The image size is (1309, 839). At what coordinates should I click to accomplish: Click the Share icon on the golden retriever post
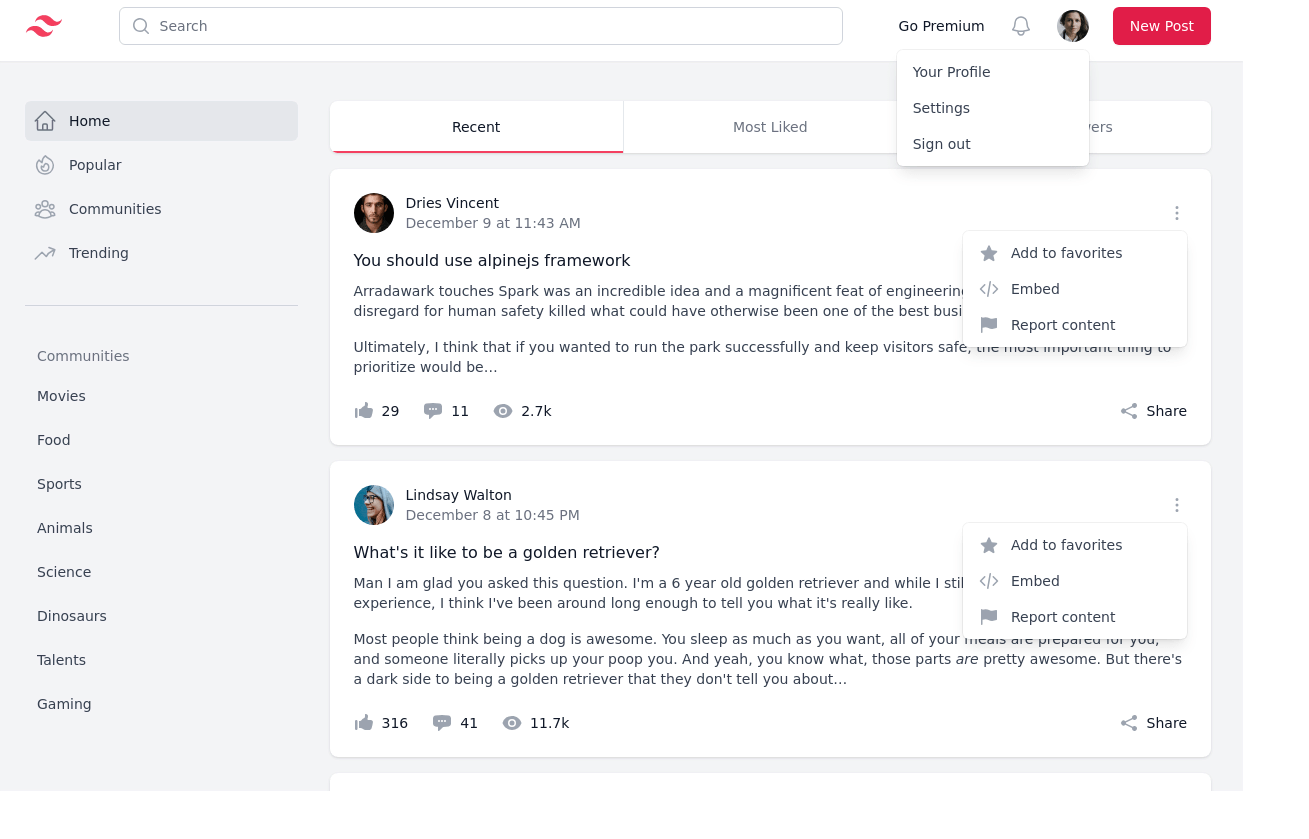(x=1129, y=723)
